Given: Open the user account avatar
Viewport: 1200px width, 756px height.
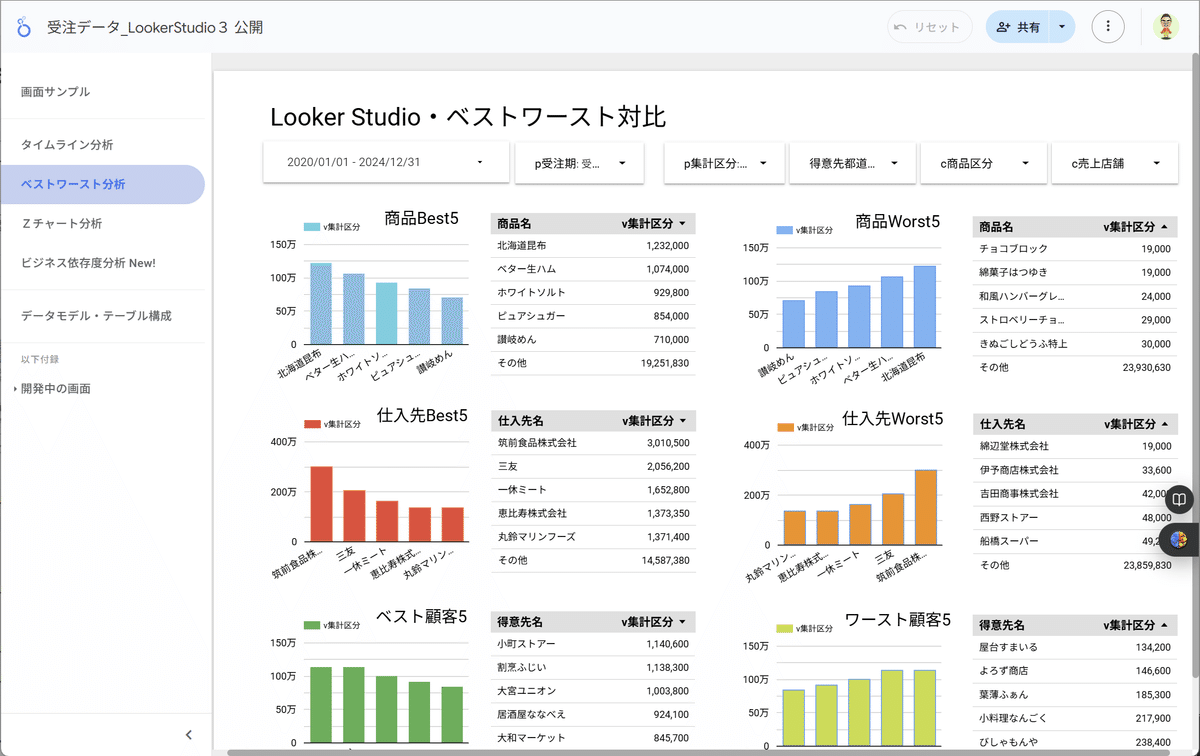Looking at the screenshot, I should pyautogui.click(x=1166, y=27).
